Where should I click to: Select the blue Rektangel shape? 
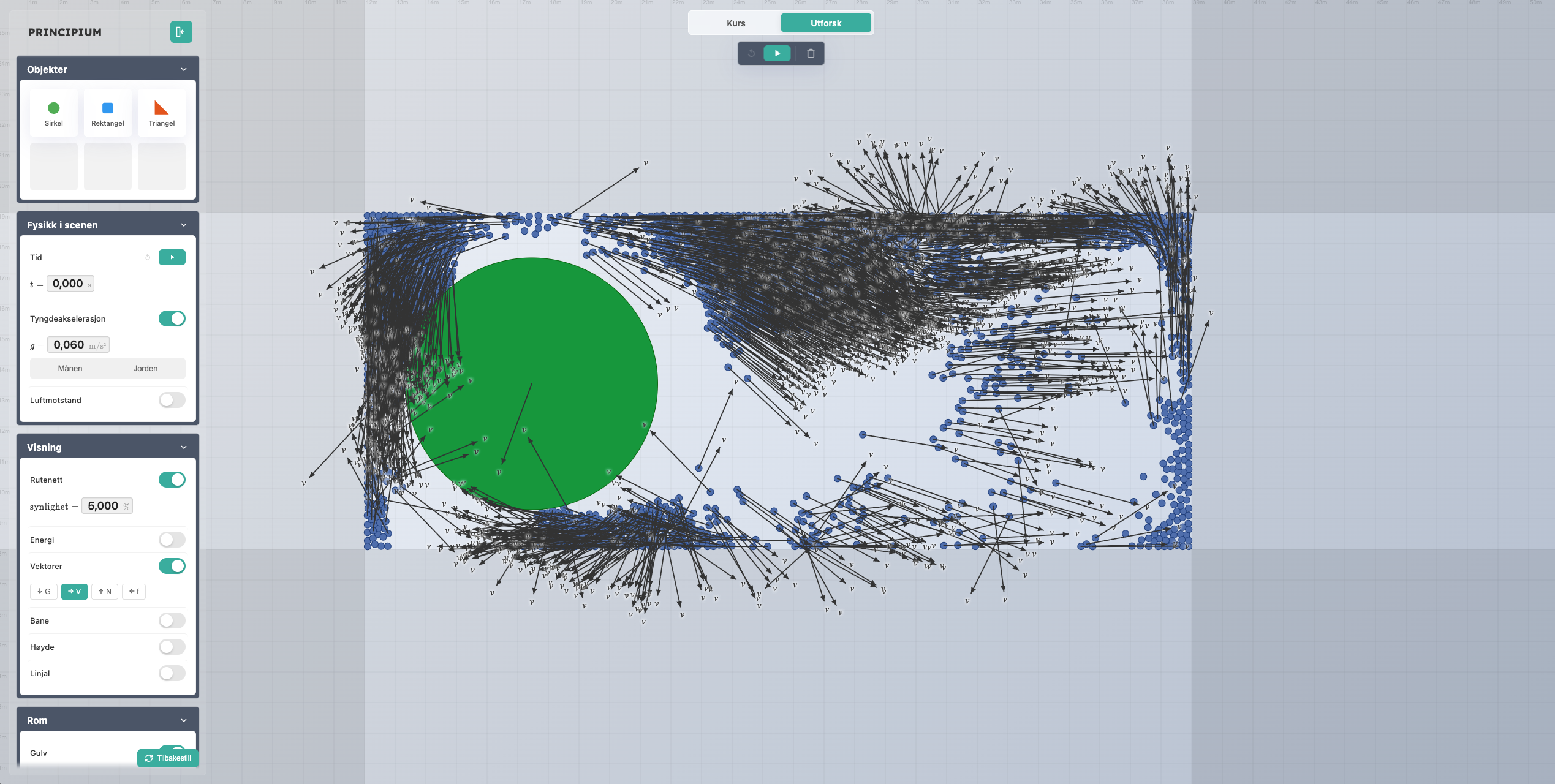click(x=108, y=113)
